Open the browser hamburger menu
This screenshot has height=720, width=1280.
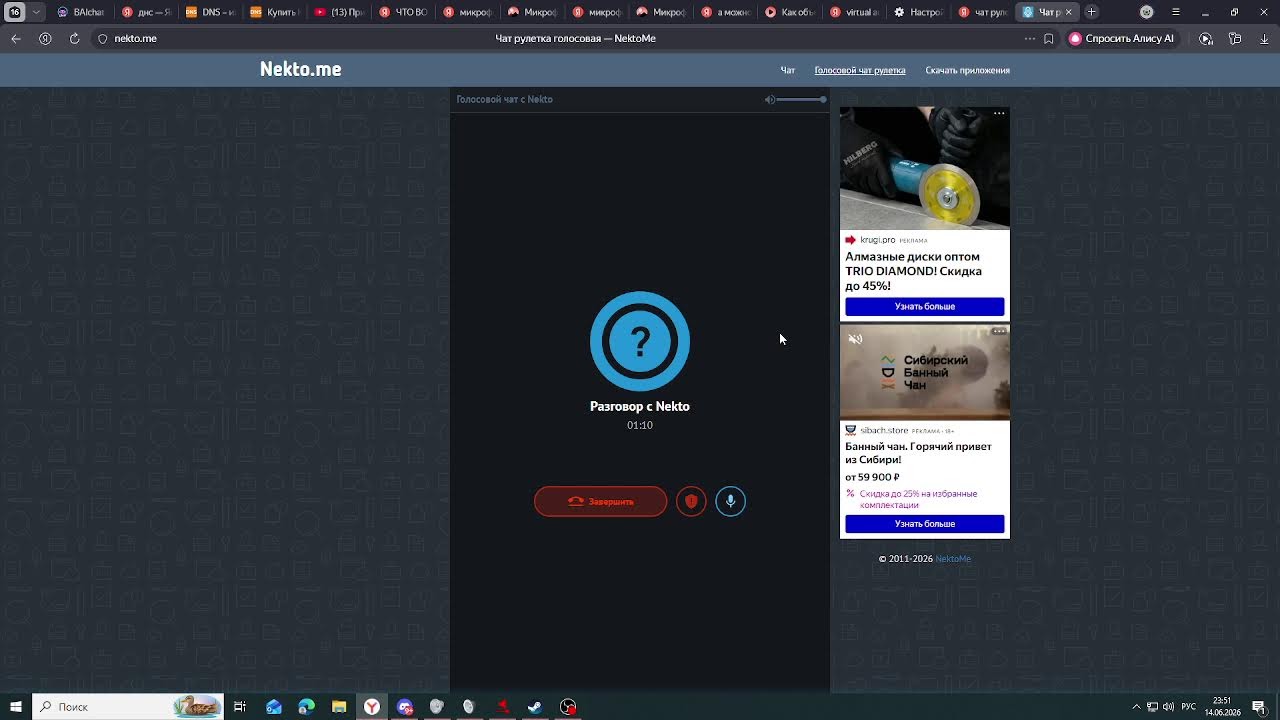click(x=1175, y=12)
